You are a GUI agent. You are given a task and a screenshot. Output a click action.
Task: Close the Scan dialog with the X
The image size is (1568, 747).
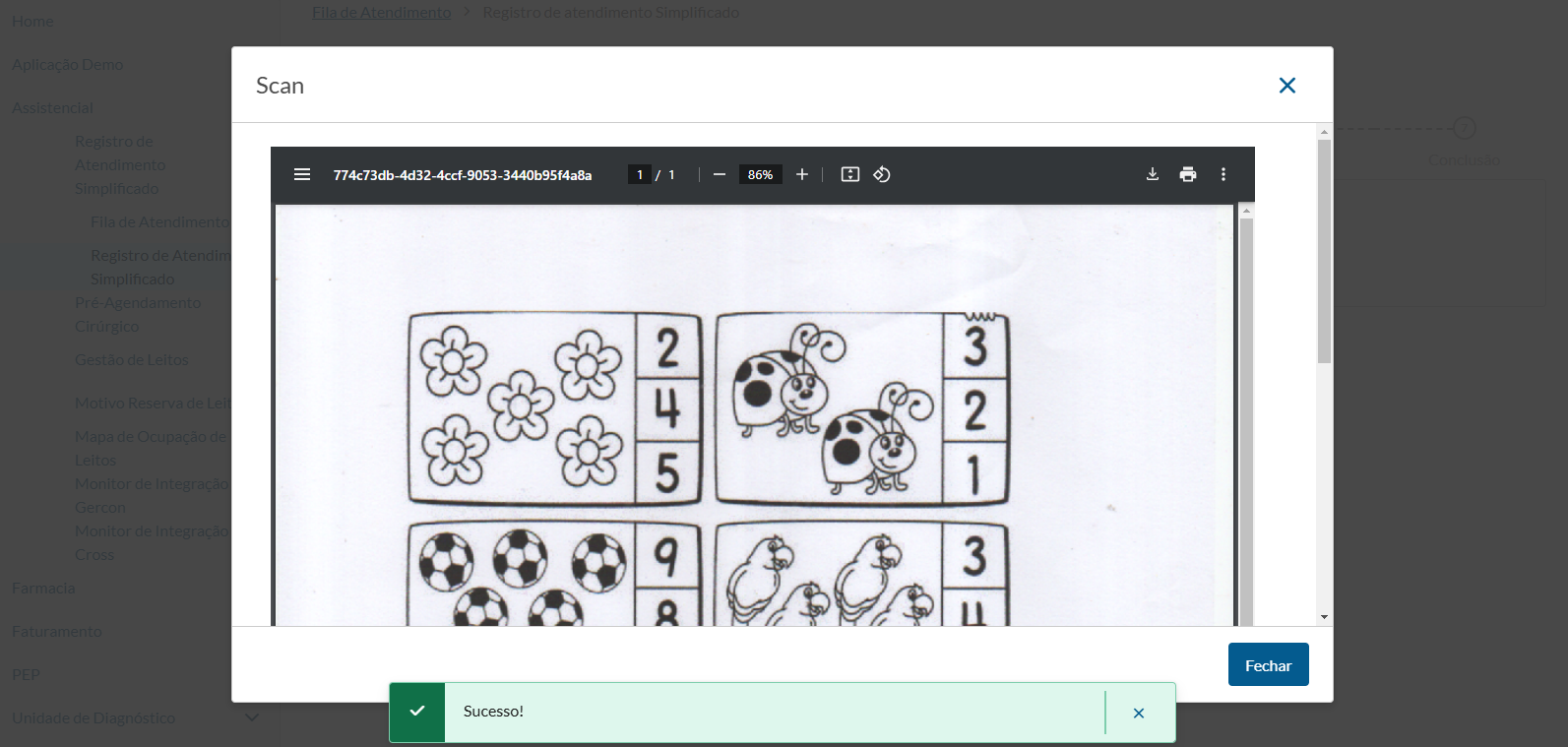click(x=1287, y=86)
